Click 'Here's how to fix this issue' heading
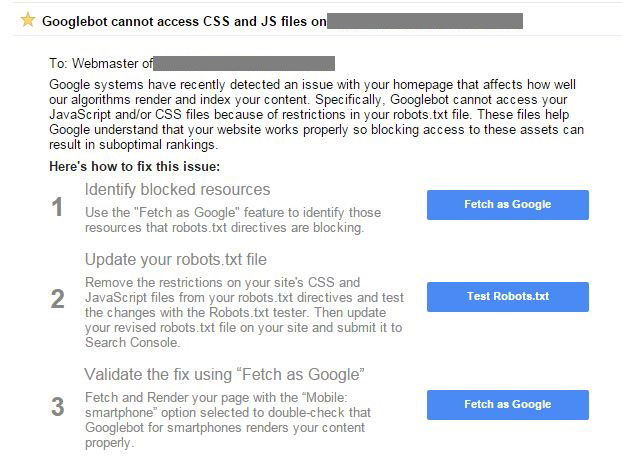The width and height of the screenshot is (622, 456). click(134, 166)
